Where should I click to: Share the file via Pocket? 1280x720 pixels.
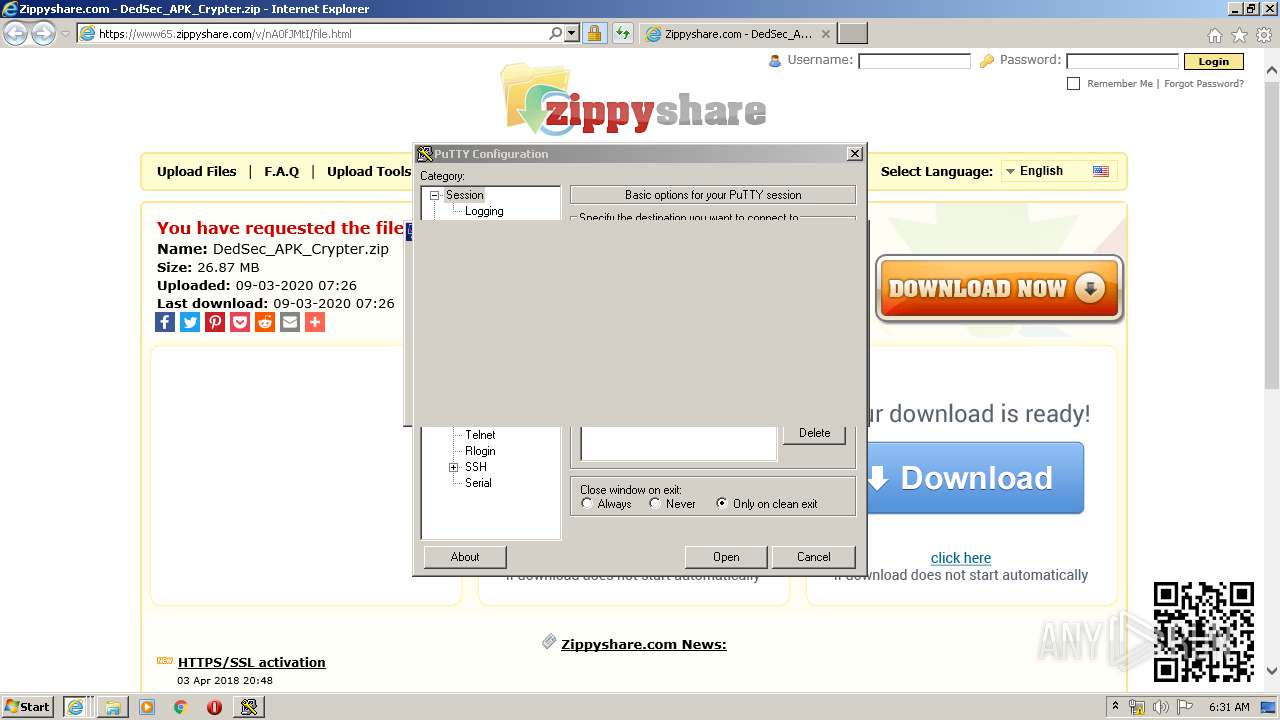coord(240,322)
